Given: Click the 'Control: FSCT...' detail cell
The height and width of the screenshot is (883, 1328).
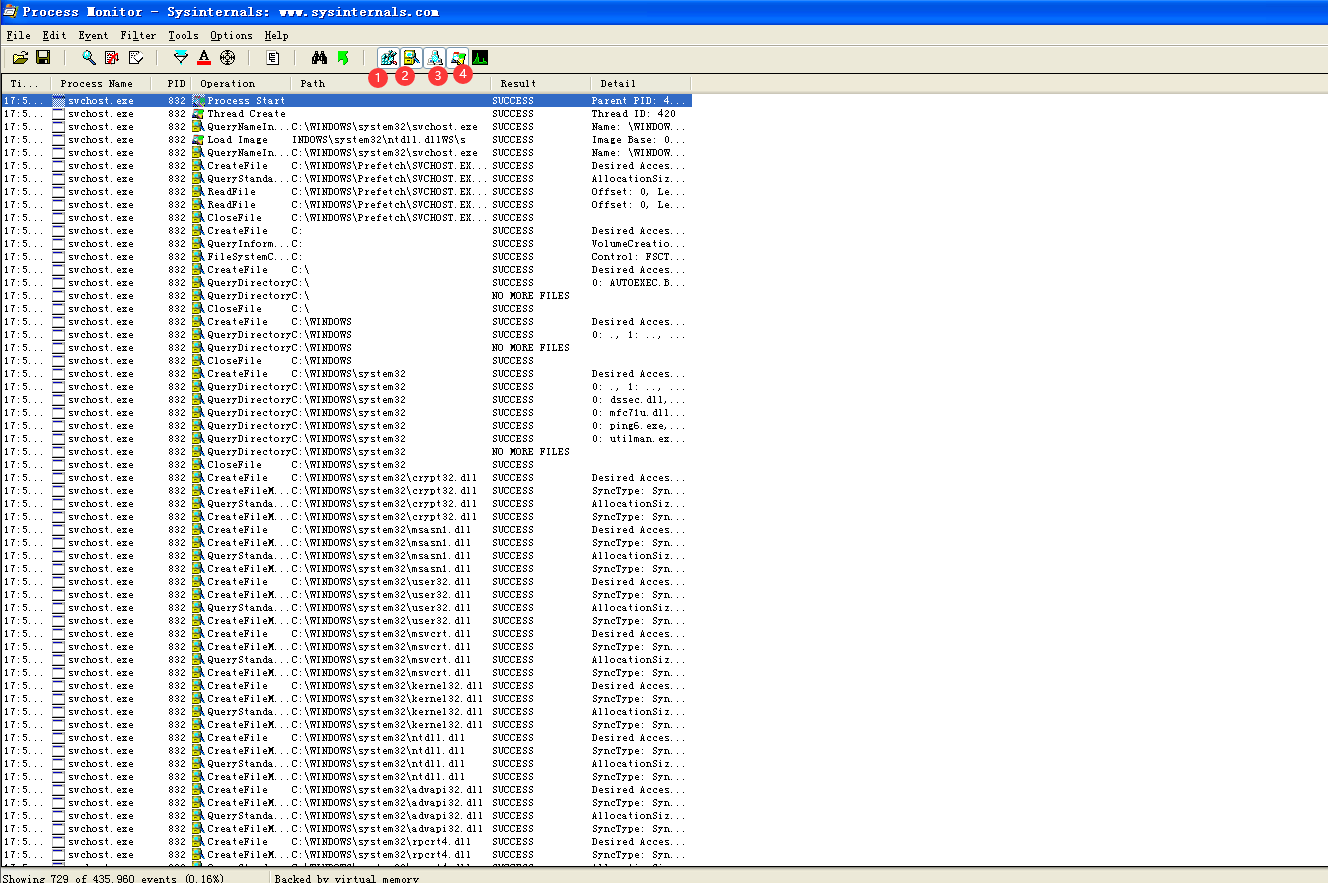Looking at the screenshot, I should point(639,257).
